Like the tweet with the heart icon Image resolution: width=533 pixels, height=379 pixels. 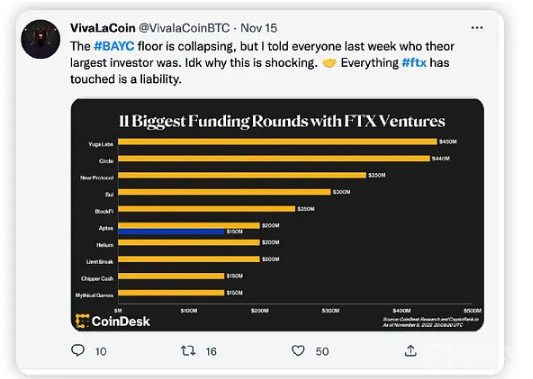tap(298, 350)
